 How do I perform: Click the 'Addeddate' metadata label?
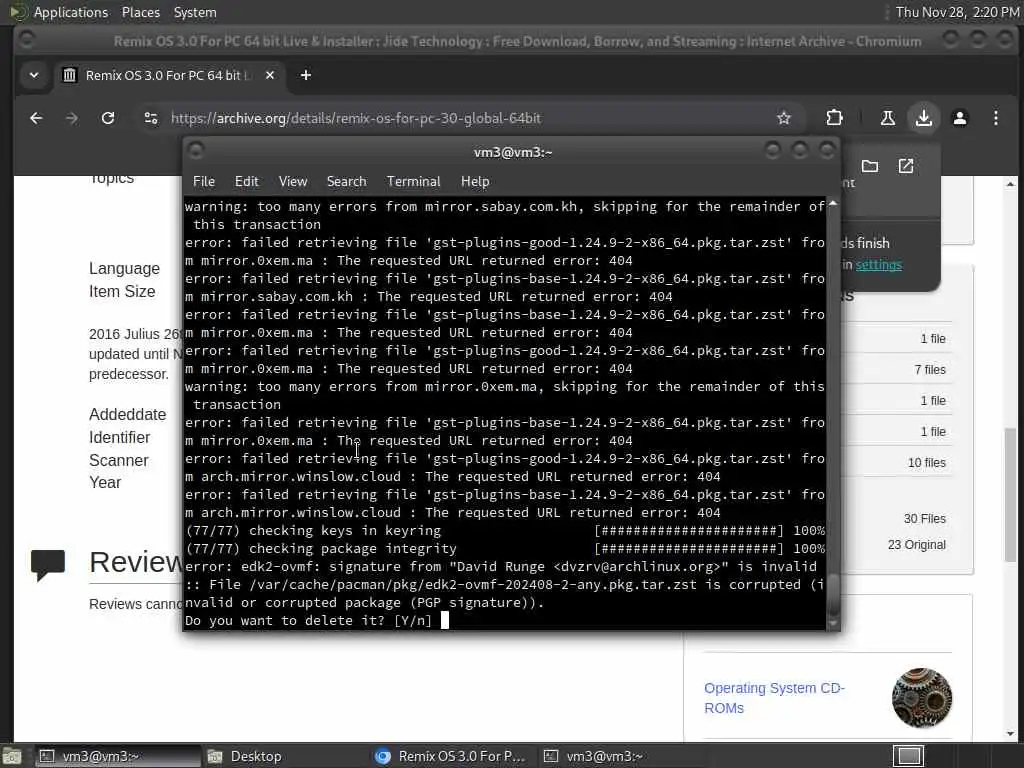point(127,414)
